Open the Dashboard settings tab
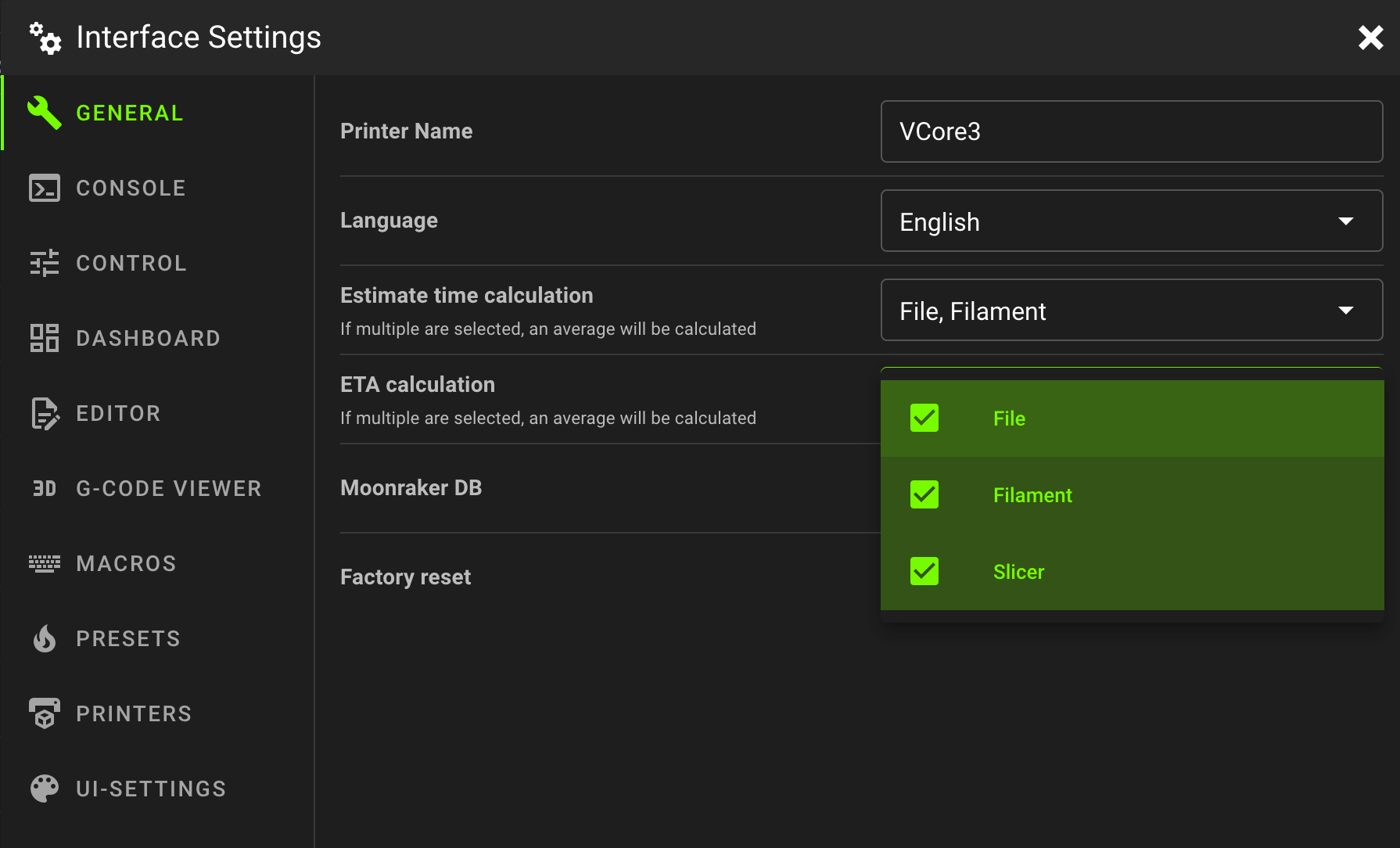The width and height of the screenshot is (1400, 848). pos(158,338)
